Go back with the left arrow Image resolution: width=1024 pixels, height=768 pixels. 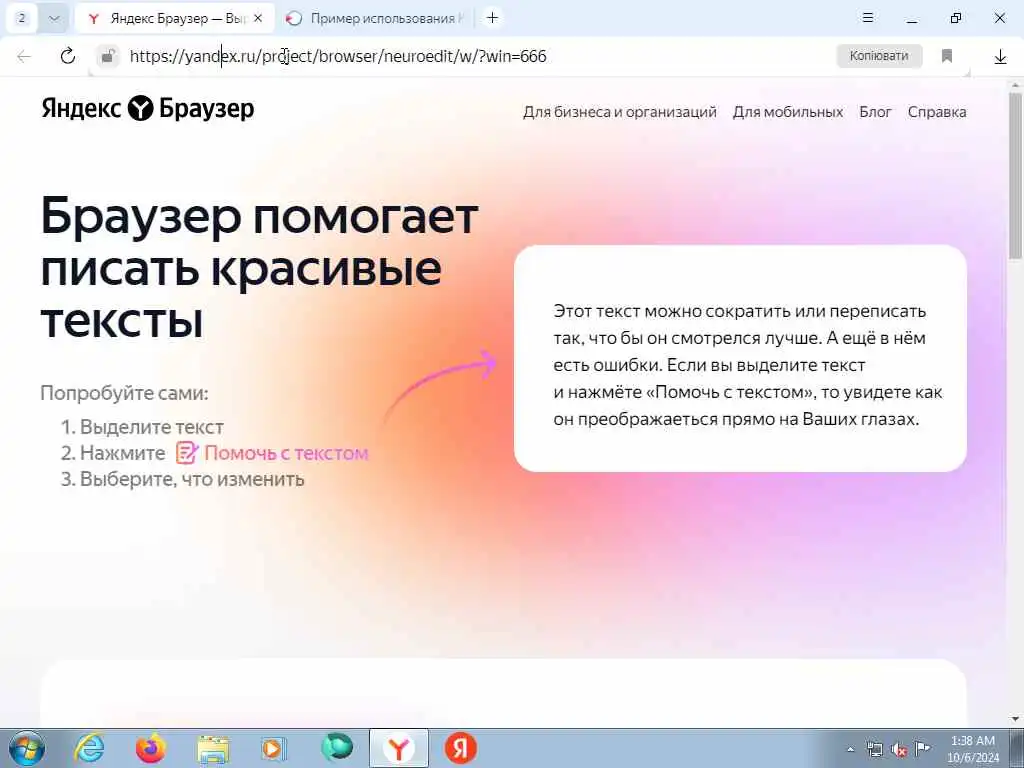tap(24, 56)
